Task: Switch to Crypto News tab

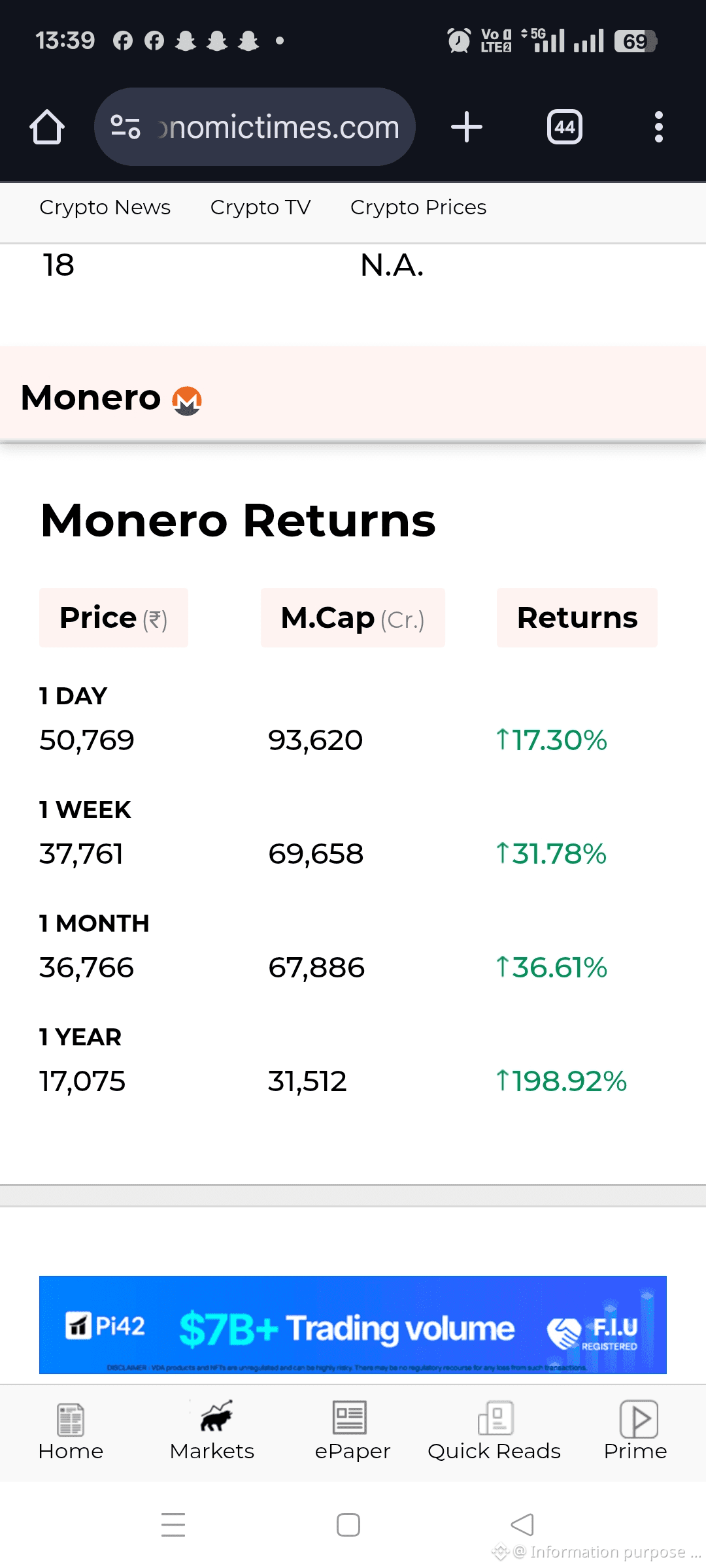Action: click(x=105, y=207)
